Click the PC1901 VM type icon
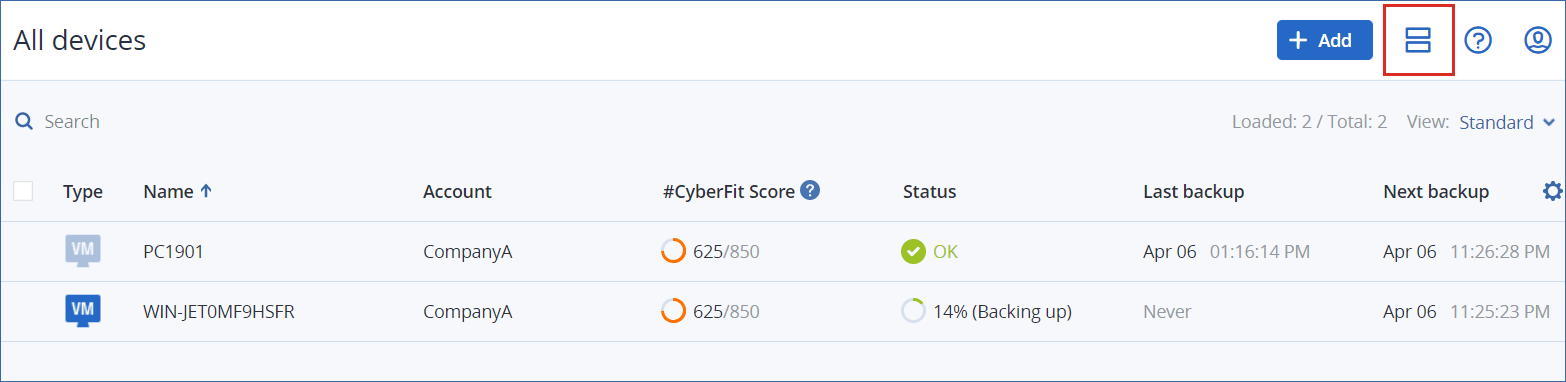 (x=83, y=251)
